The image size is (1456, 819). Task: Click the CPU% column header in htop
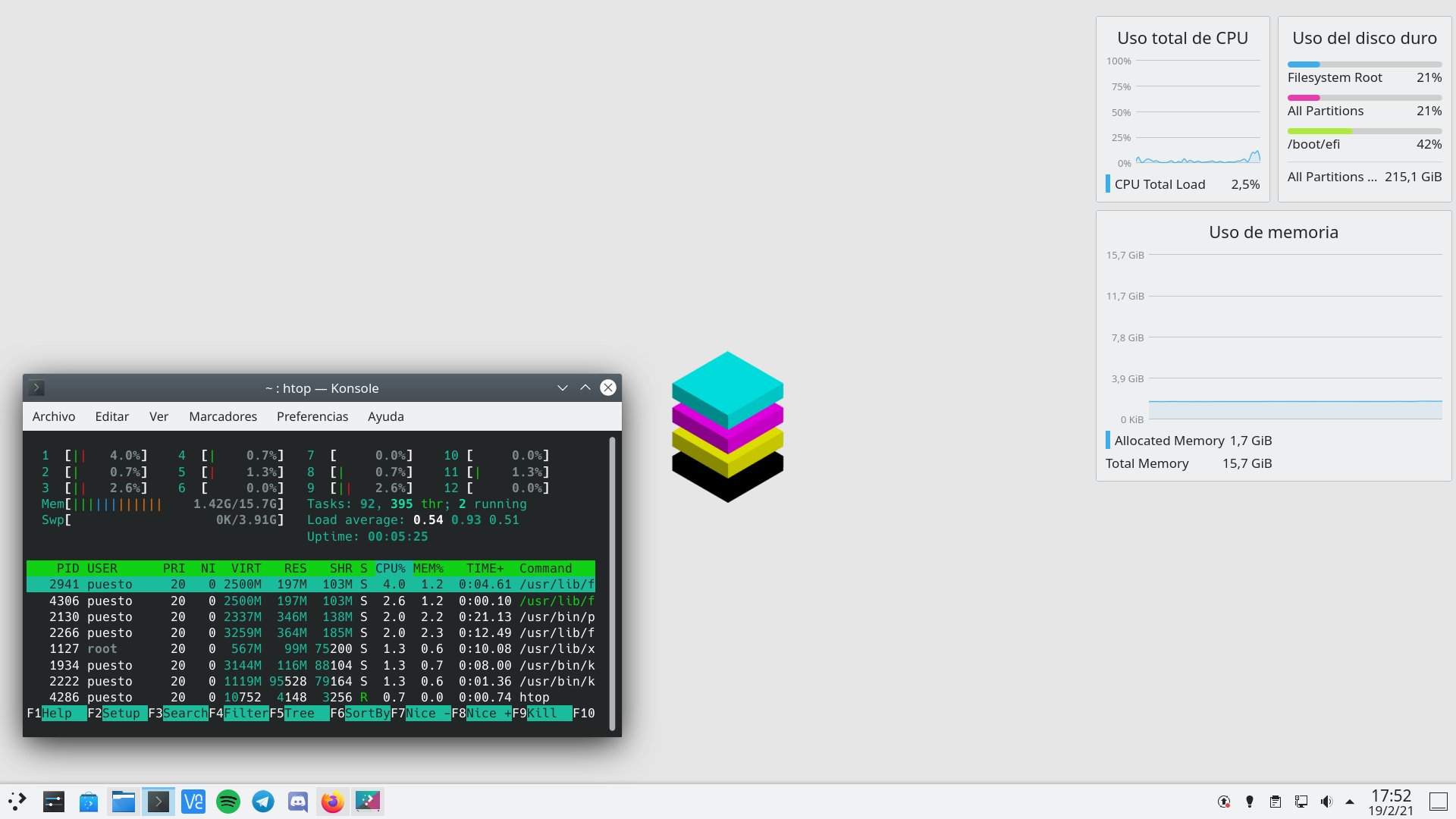pyautogui.click(x=391, y=568)
